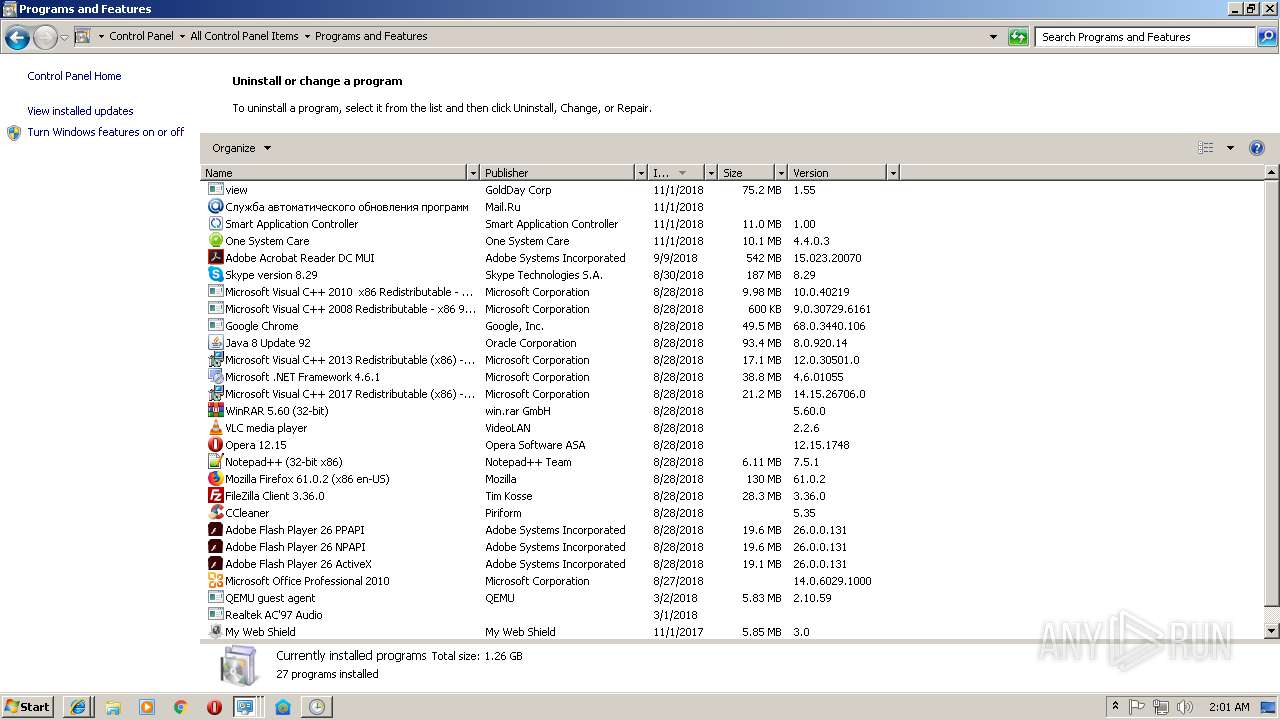
Task: Click the list scrollbar up arrow
Action: point(1272,173)
